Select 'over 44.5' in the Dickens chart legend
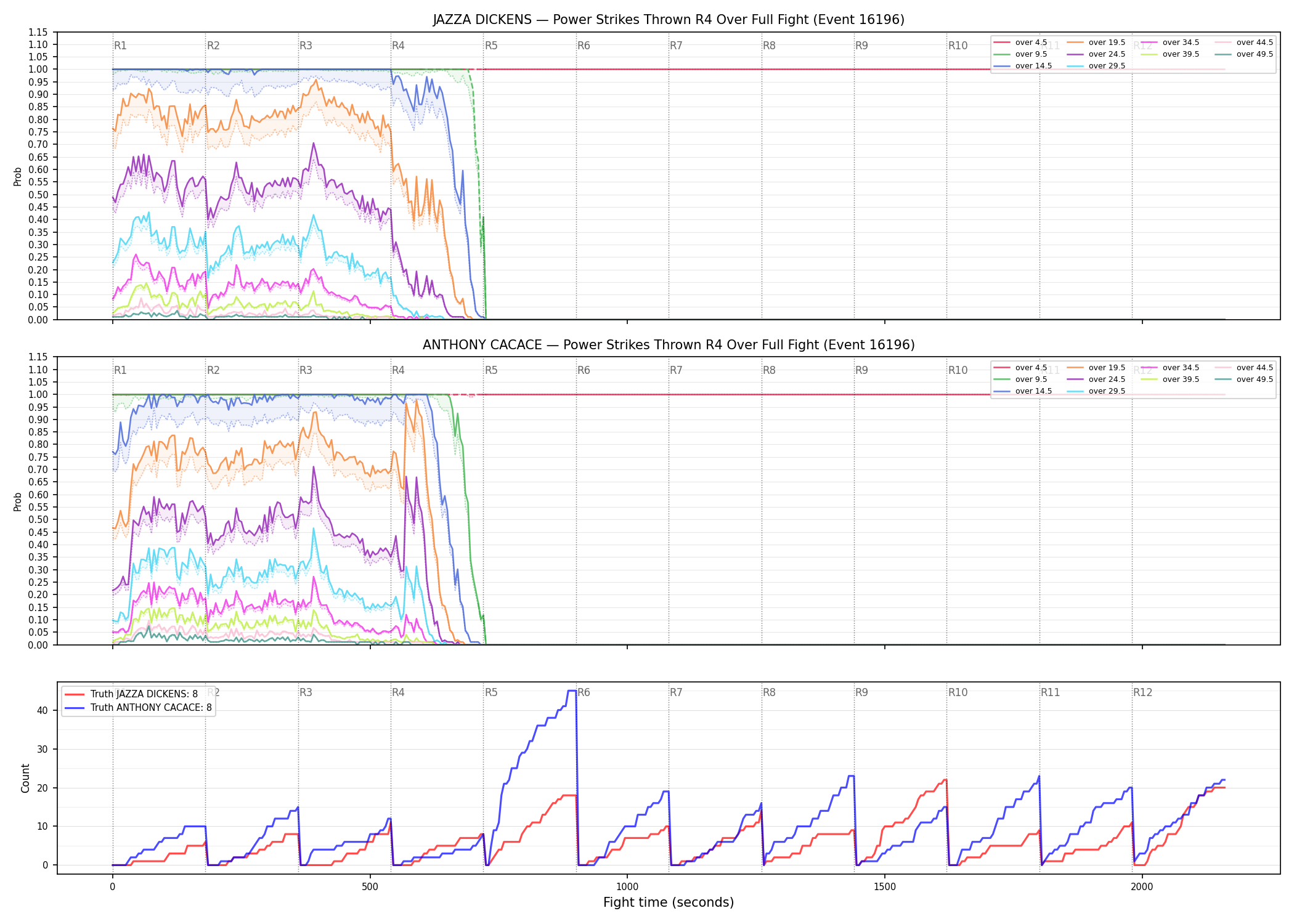The width and height of the screenshot is (1294, 924). tap(1244, 43)
